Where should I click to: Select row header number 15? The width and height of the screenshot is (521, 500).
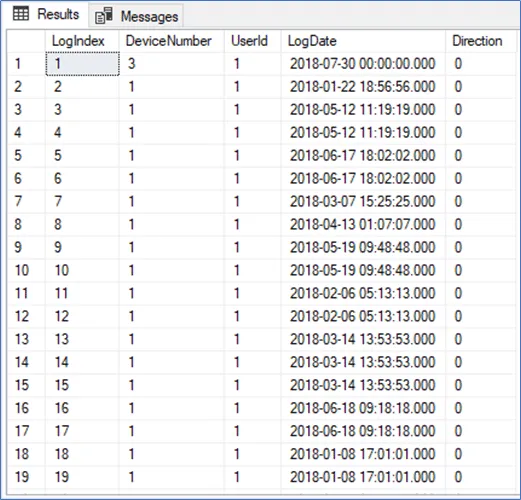coord(26,385)
